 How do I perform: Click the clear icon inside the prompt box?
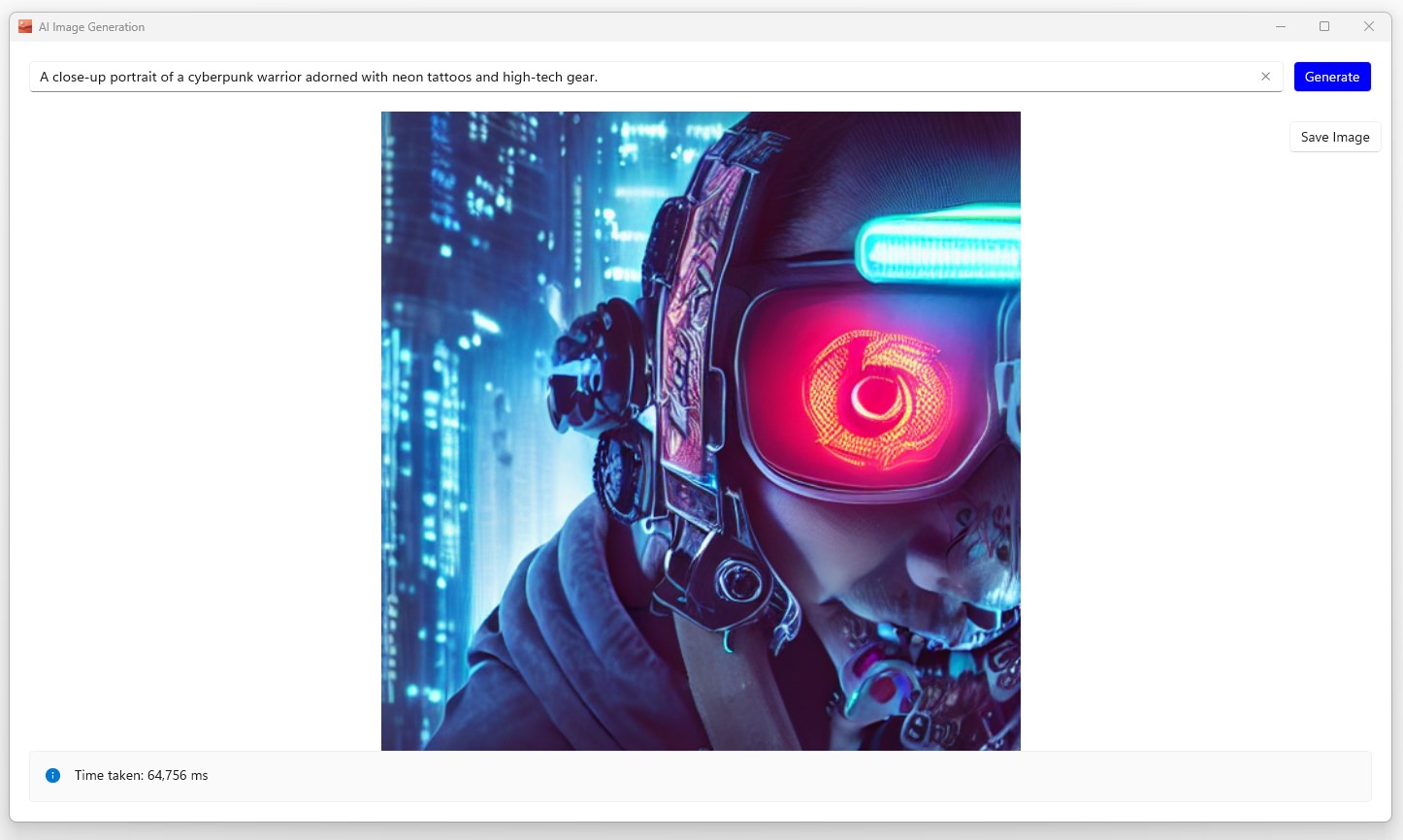[1265, 76]
